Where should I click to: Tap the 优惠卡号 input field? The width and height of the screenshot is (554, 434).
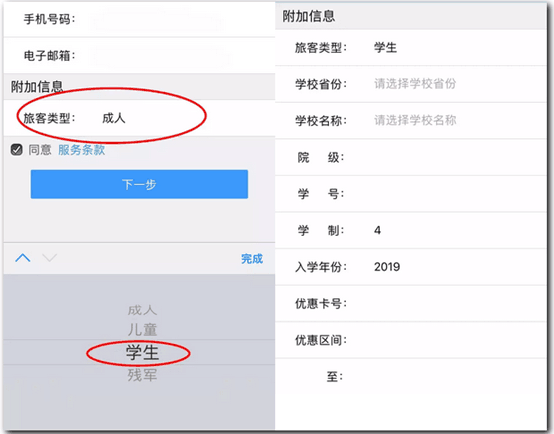(x=411, y=303)
